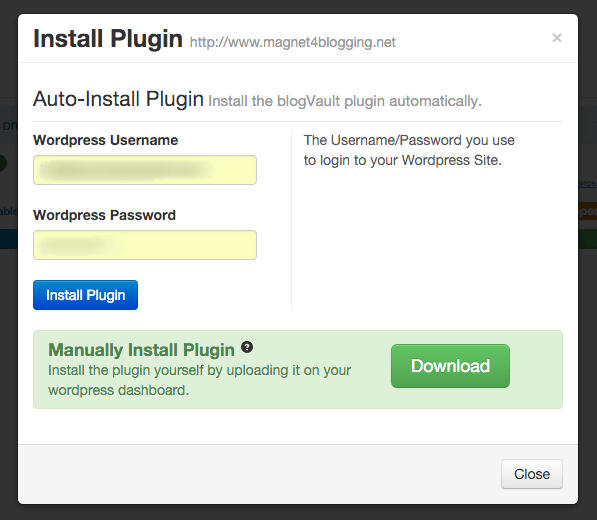Viewport: 597px width, 520px height.
Task: Click the uploading it on your dashboard description
Action: pyautogui.click(x=200, y=380)
